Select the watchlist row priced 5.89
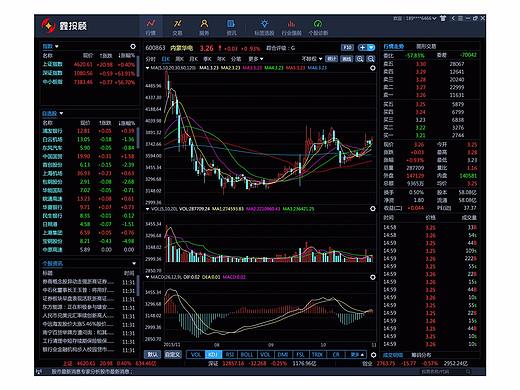Image resolution: width=520 pixels, height=390 pixels. click(x=89, y=249)
